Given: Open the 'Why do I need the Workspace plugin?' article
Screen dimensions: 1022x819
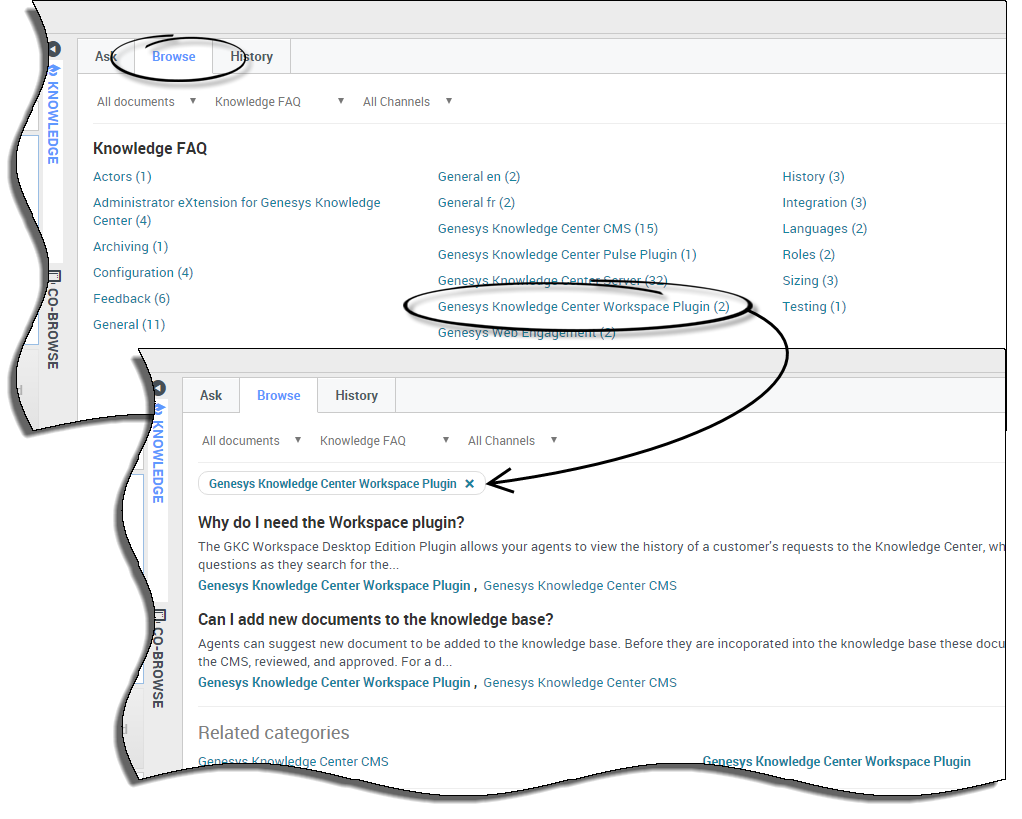Looking at the screenshot, I should (331, 523).
